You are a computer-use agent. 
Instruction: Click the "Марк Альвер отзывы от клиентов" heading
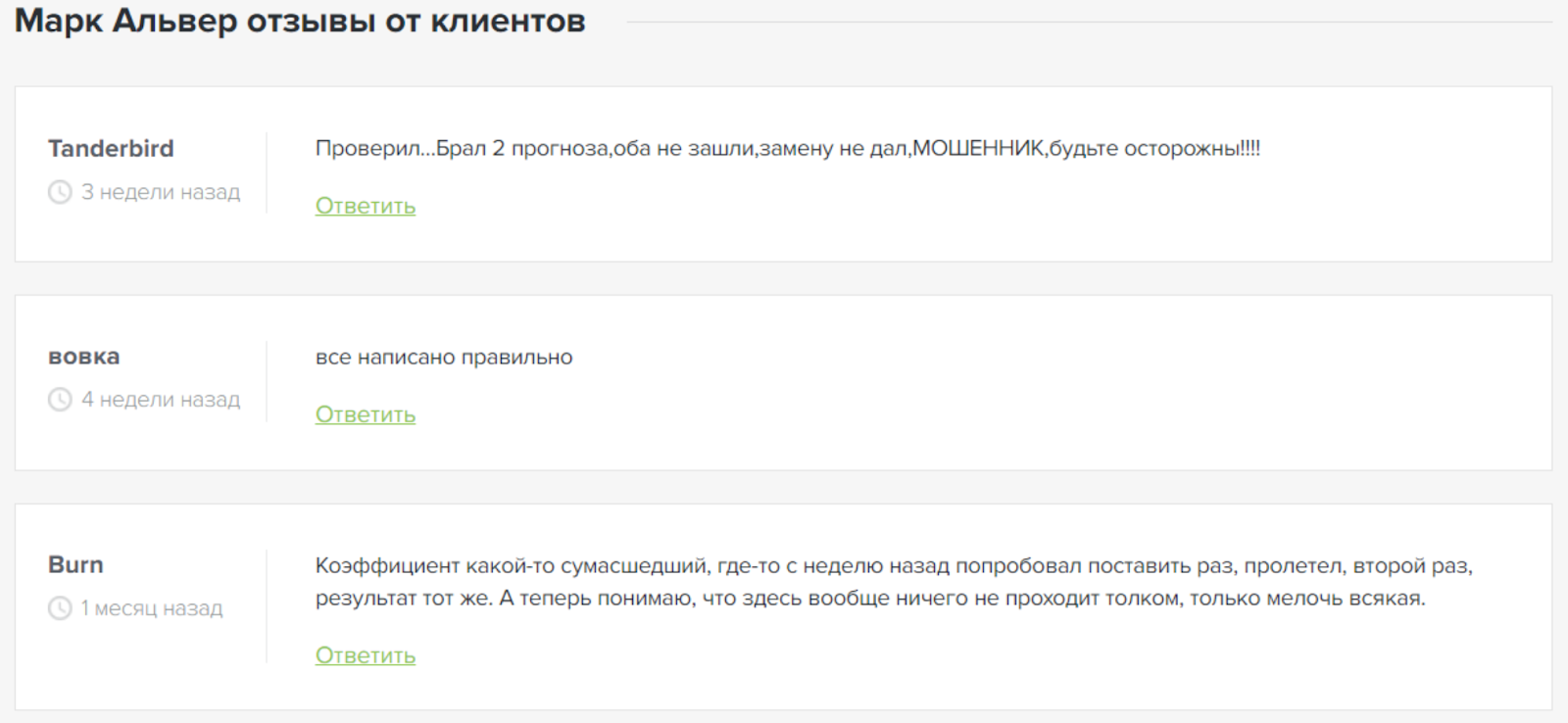coord(300,22)
